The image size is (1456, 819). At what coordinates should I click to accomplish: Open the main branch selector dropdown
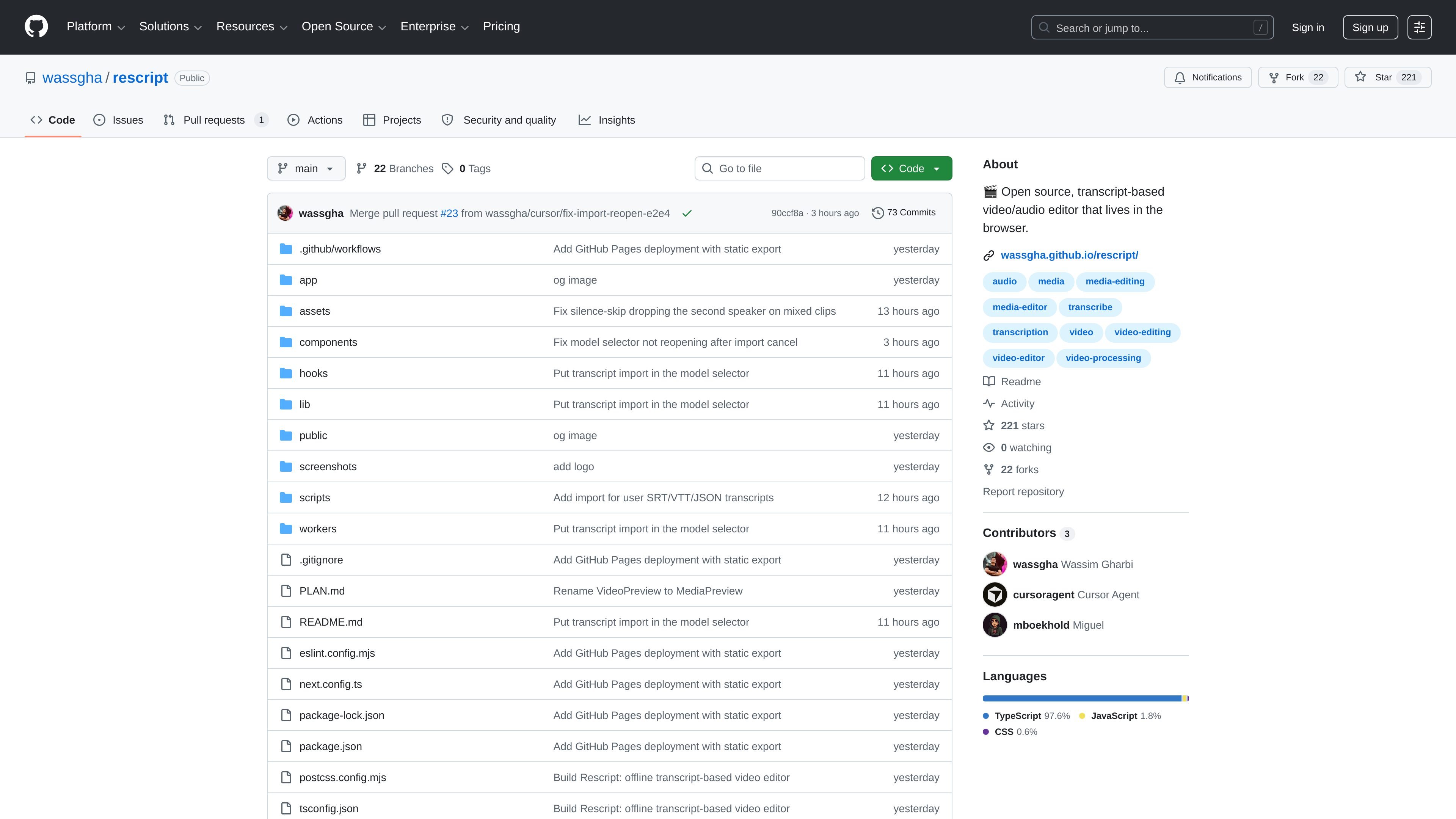[x=306, y=168]
